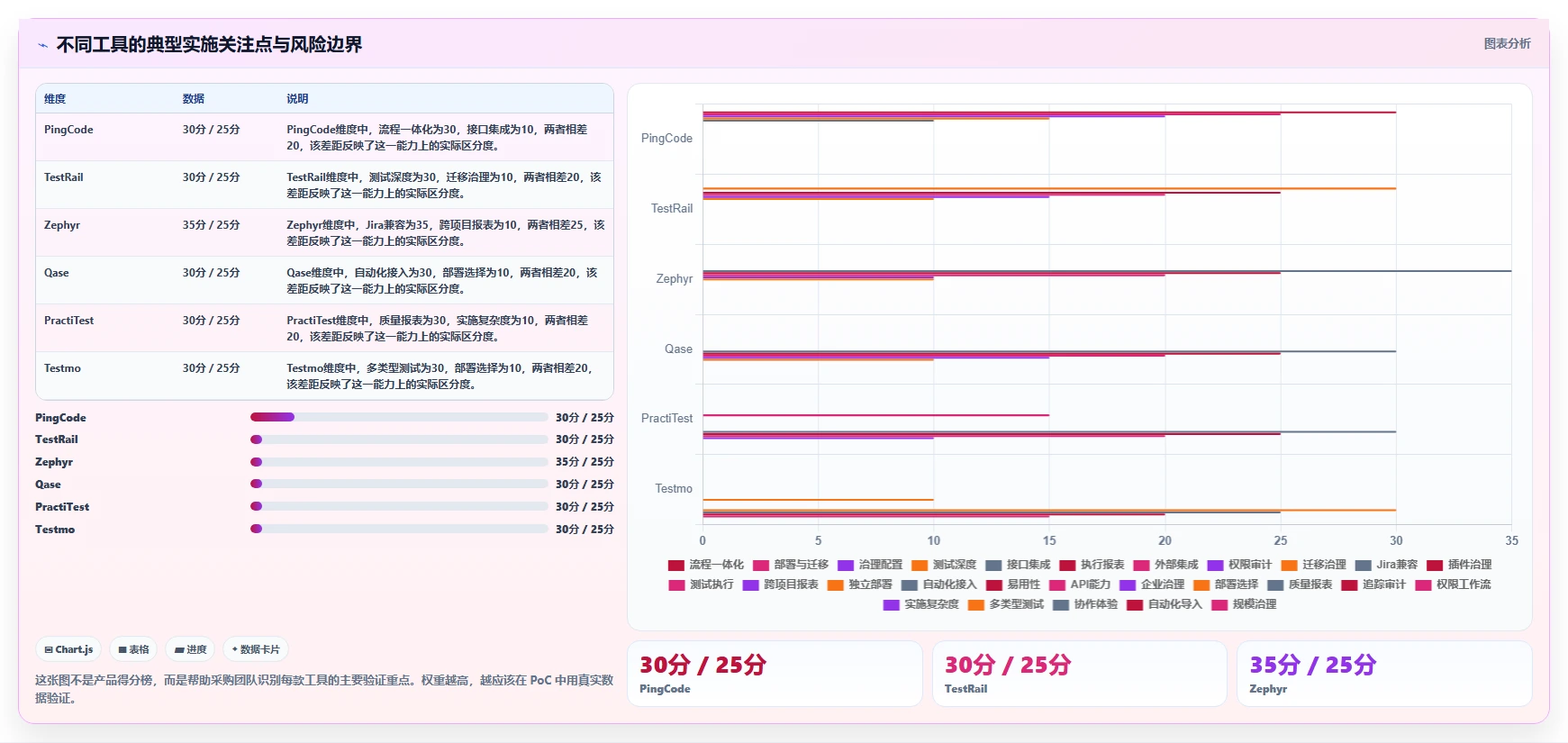Screen dimensions: 1568x743
Task: Click the 图表分析 label
Action: (x=1507, y=43)
